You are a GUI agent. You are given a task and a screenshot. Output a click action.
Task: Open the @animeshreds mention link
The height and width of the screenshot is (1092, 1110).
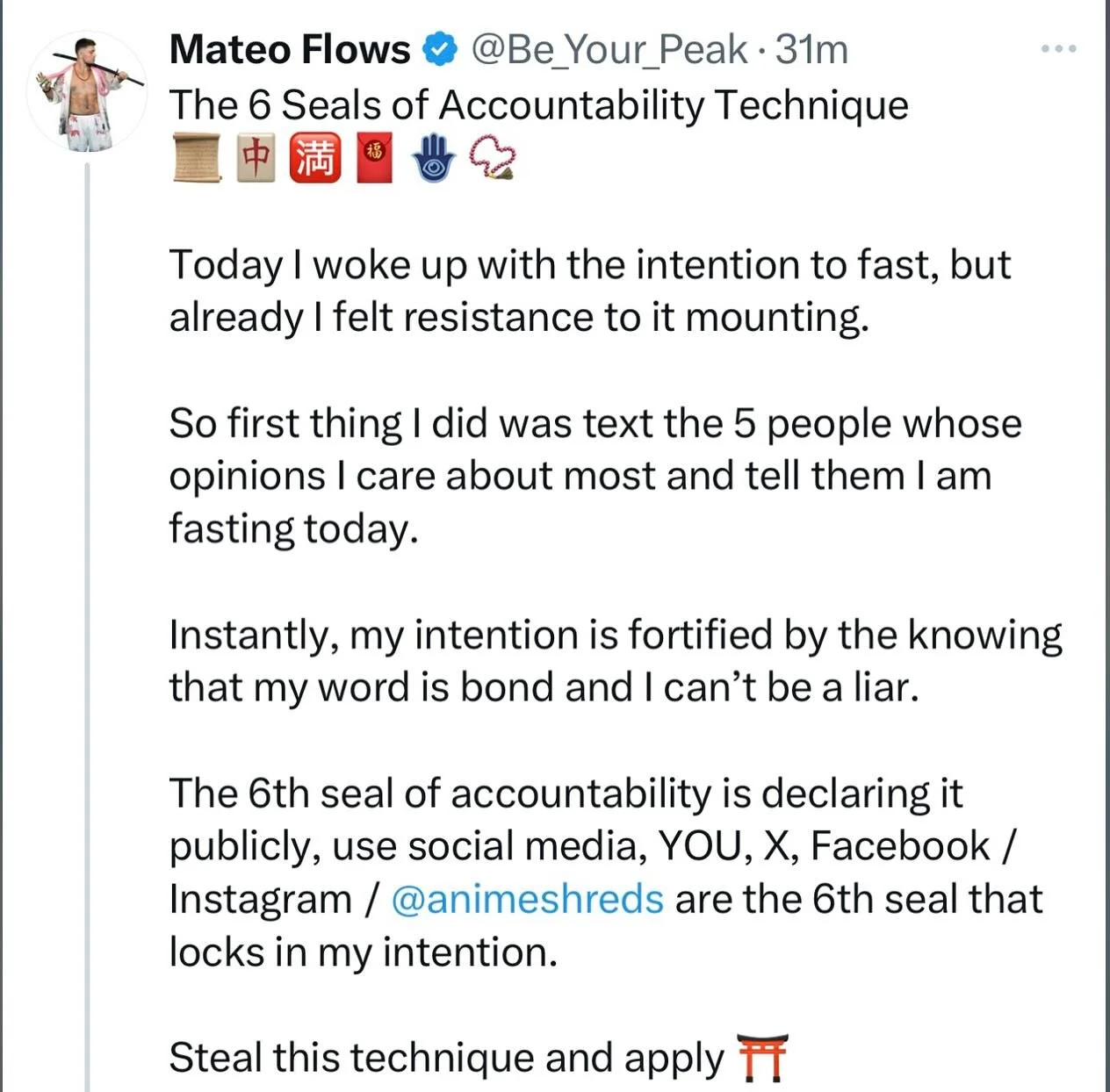click(x=527, y=899)
